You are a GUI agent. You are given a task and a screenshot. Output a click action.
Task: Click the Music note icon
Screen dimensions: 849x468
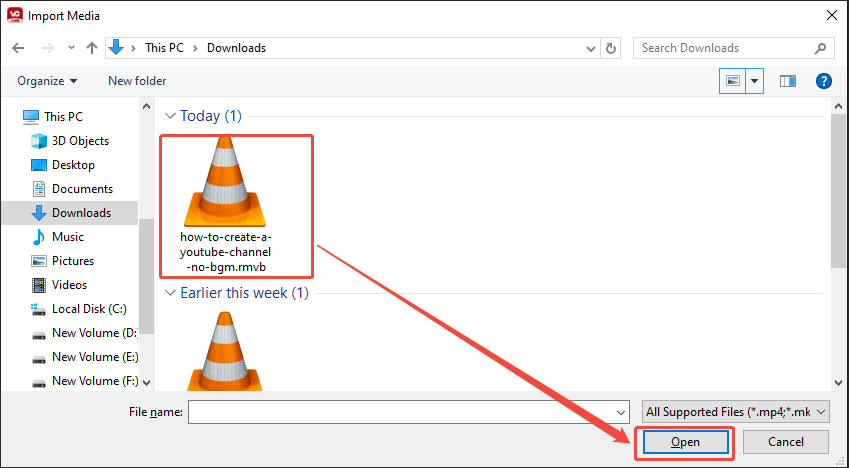[x=39, y=237]
